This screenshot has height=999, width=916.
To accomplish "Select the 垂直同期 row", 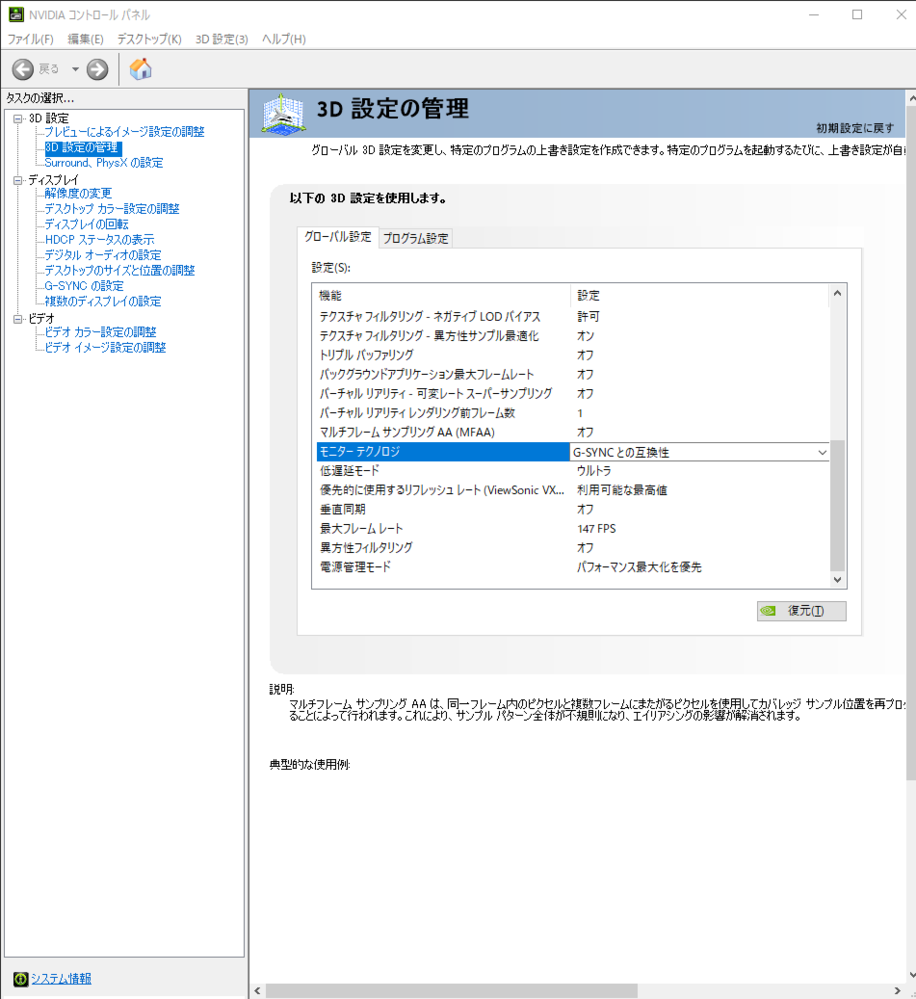I will pyautogui.click(x=573, y=510).
